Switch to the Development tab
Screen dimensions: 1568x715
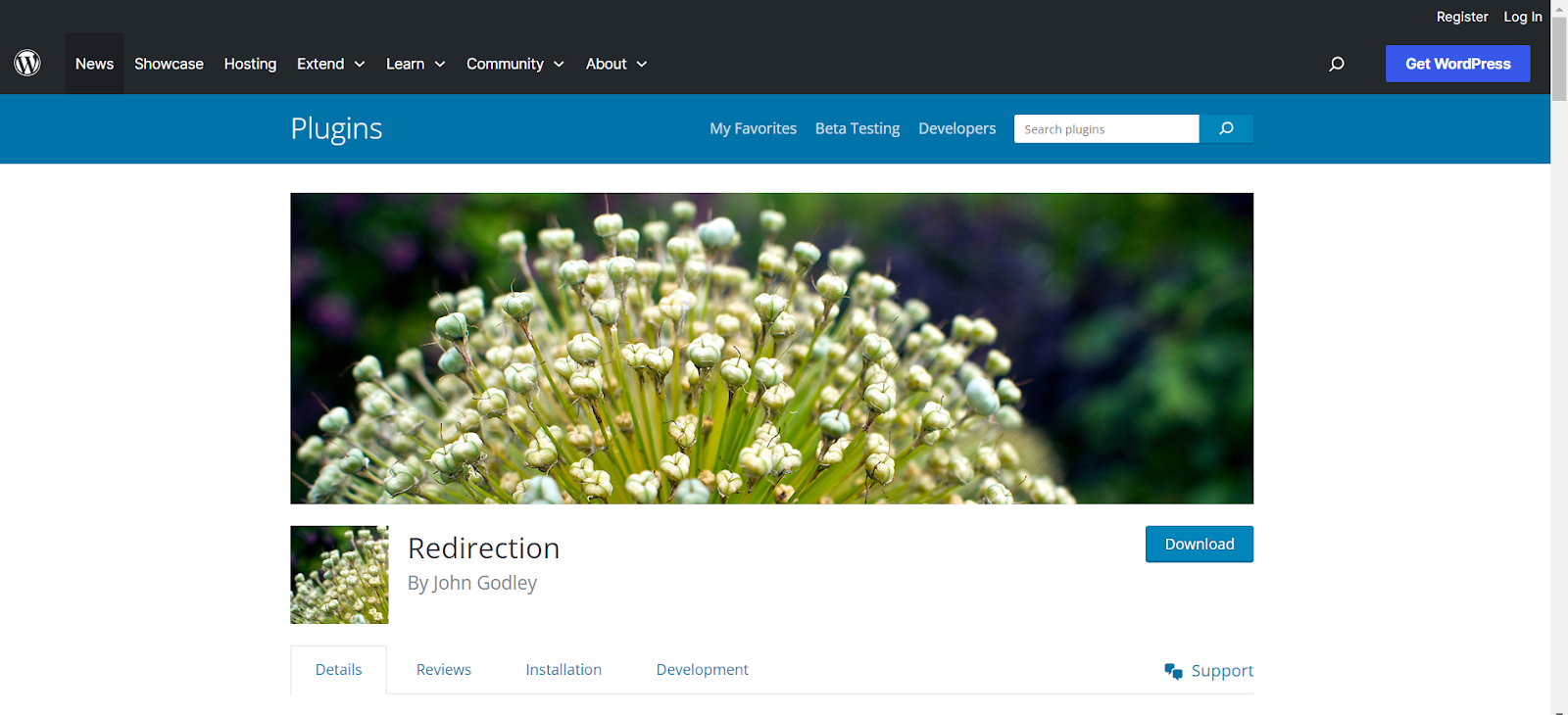coord(702,670)
